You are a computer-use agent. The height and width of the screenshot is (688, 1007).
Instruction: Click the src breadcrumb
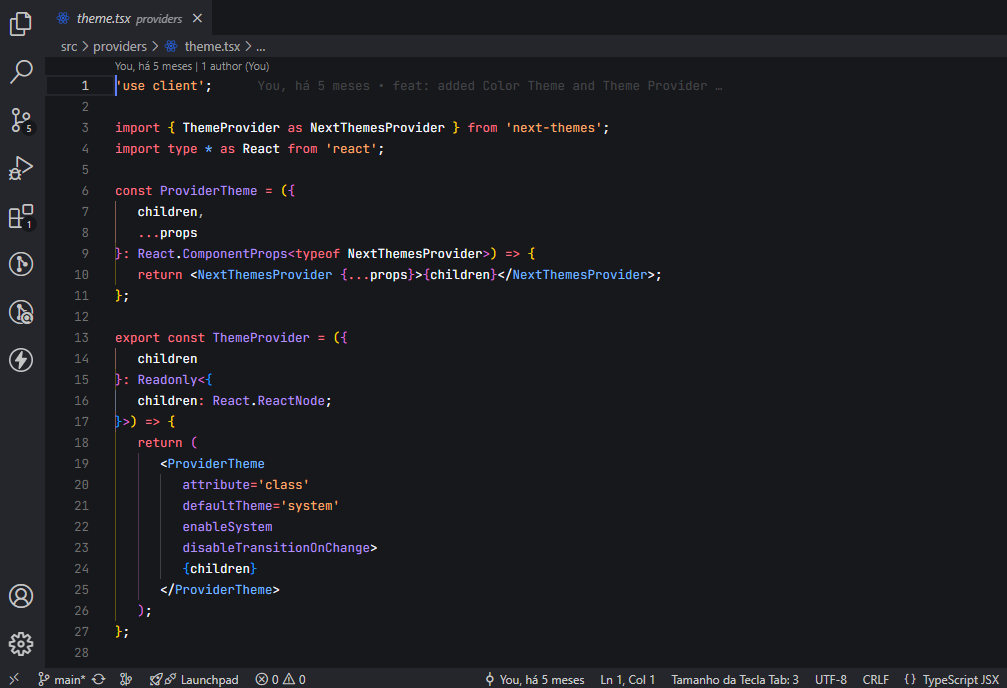[69, 46]
